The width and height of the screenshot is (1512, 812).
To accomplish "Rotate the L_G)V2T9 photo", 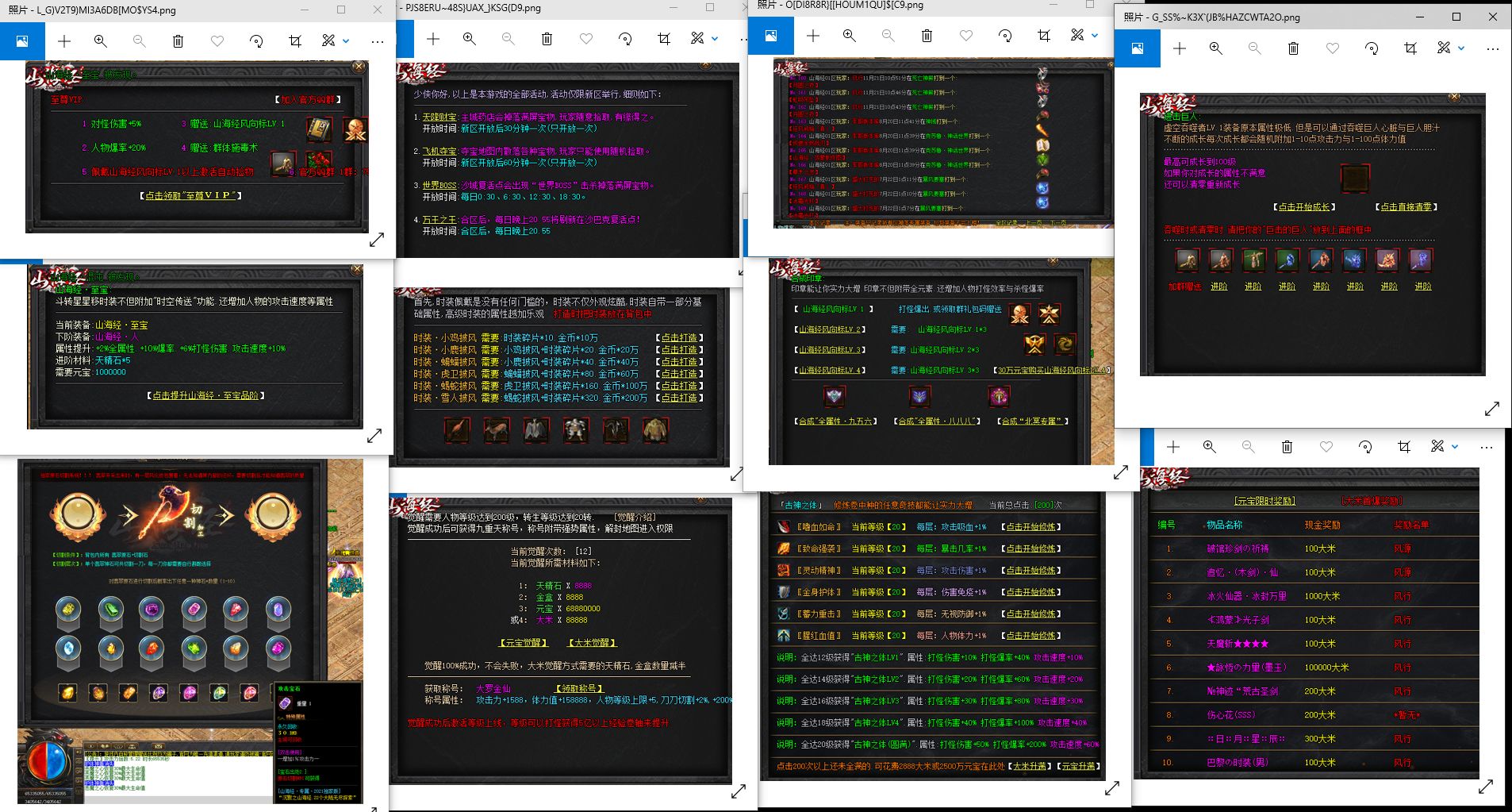I will click(x=256, y=40).
